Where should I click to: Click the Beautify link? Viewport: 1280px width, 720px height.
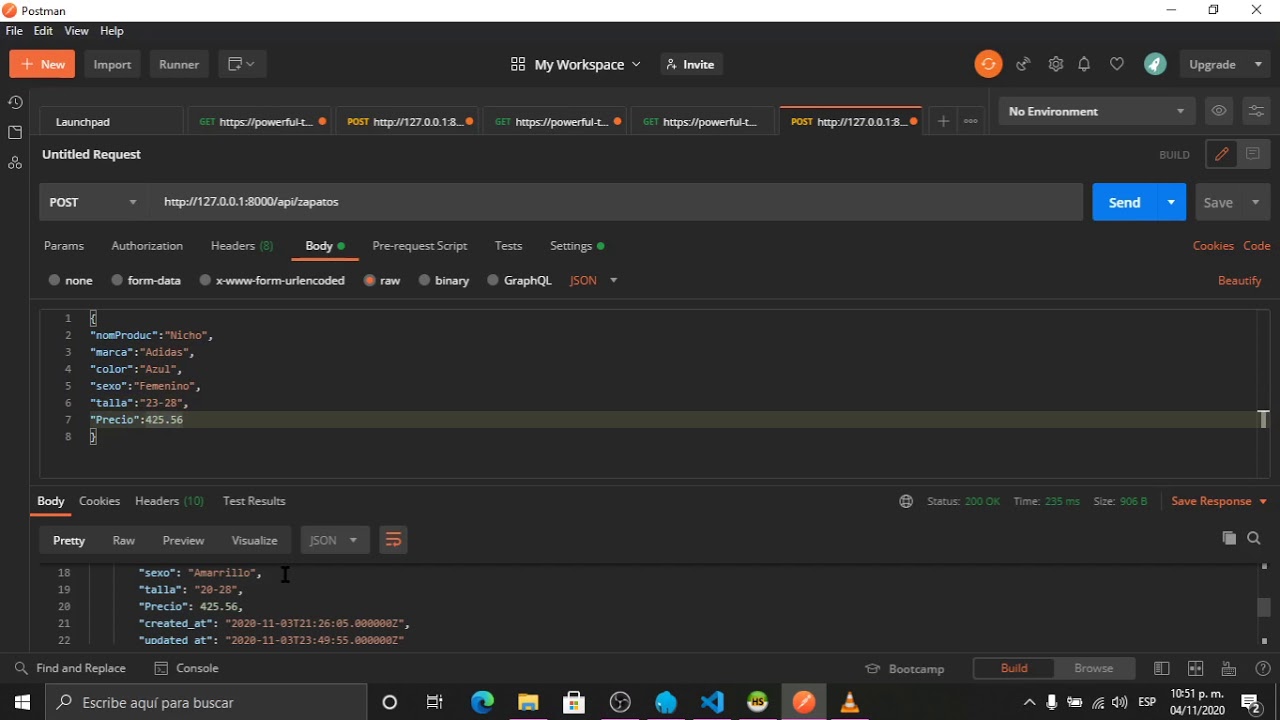click(x=1239, y=281)
